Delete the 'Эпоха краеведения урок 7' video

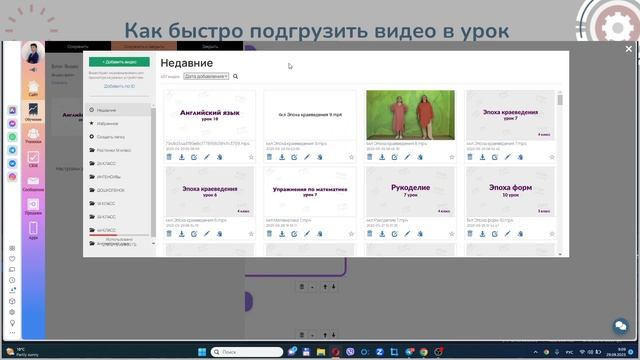pos(470,157)
